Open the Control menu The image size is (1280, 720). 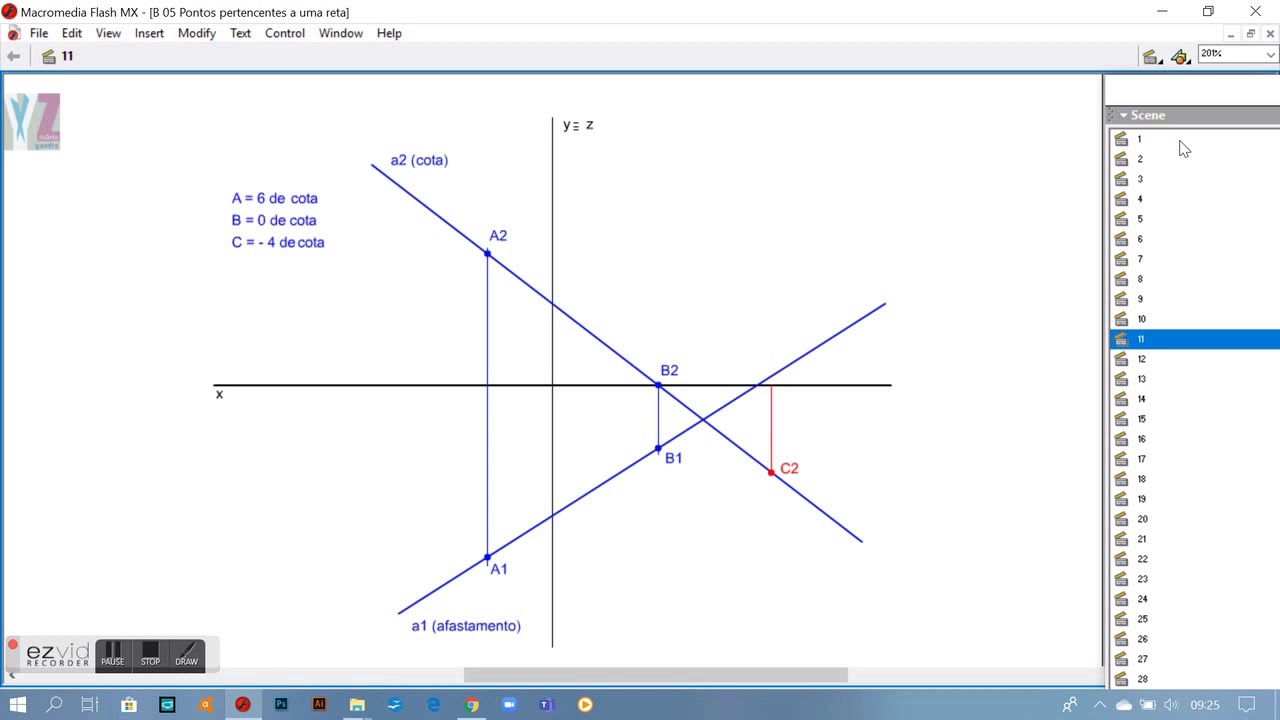click(285, 33)
